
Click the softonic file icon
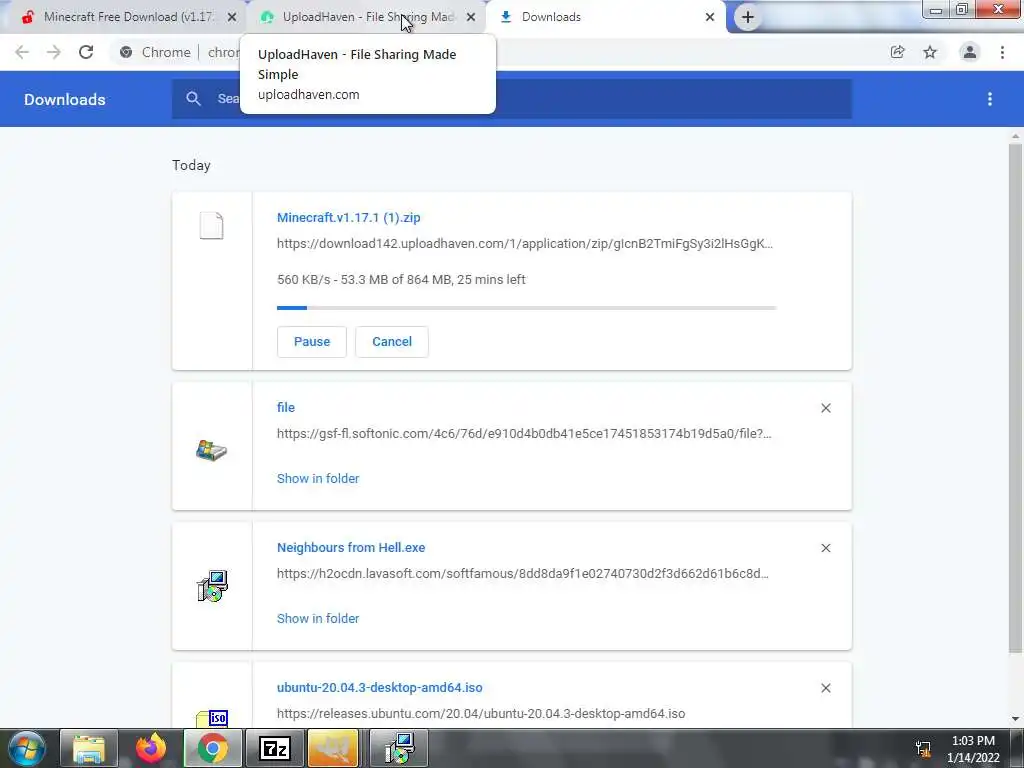pyautogui.click(x=212, y=451)
